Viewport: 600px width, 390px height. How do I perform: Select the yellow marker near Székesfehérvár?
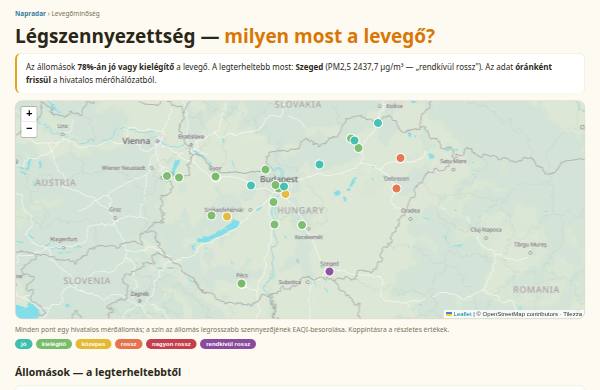pyautogui.click(x=227, y=217)
